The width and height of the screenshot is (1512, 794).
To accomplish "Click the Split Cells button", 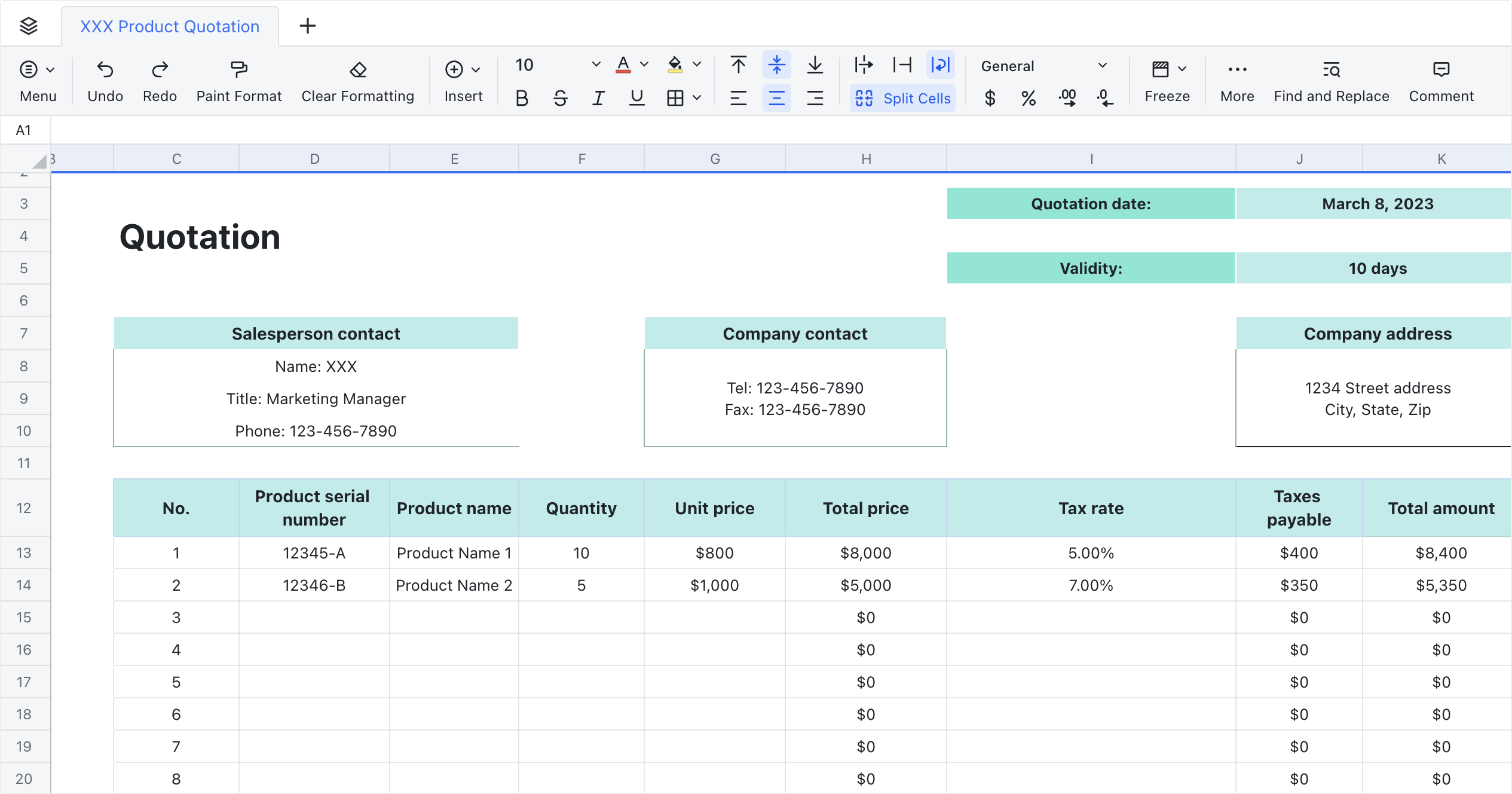I will pyautogui.click(x=903, y=98).
